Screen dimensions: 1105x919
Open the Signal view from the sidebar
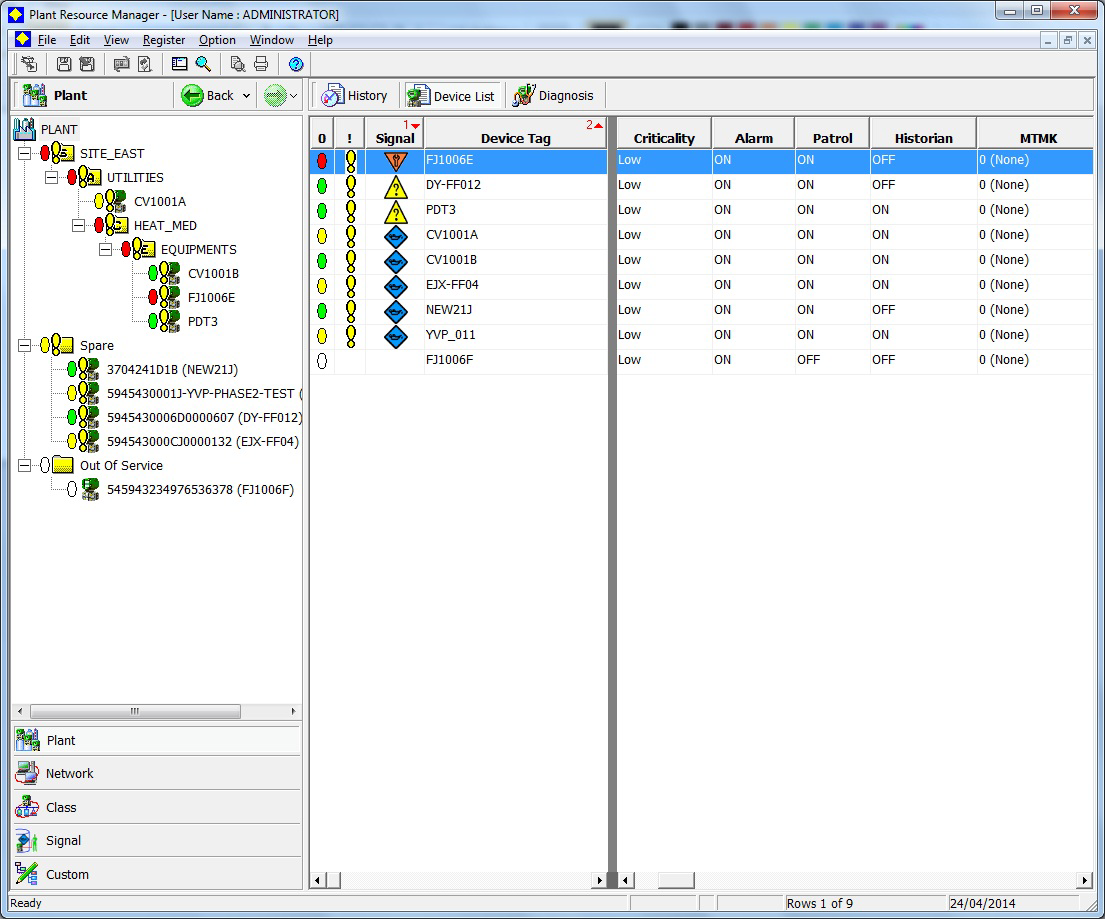[63, 840]
